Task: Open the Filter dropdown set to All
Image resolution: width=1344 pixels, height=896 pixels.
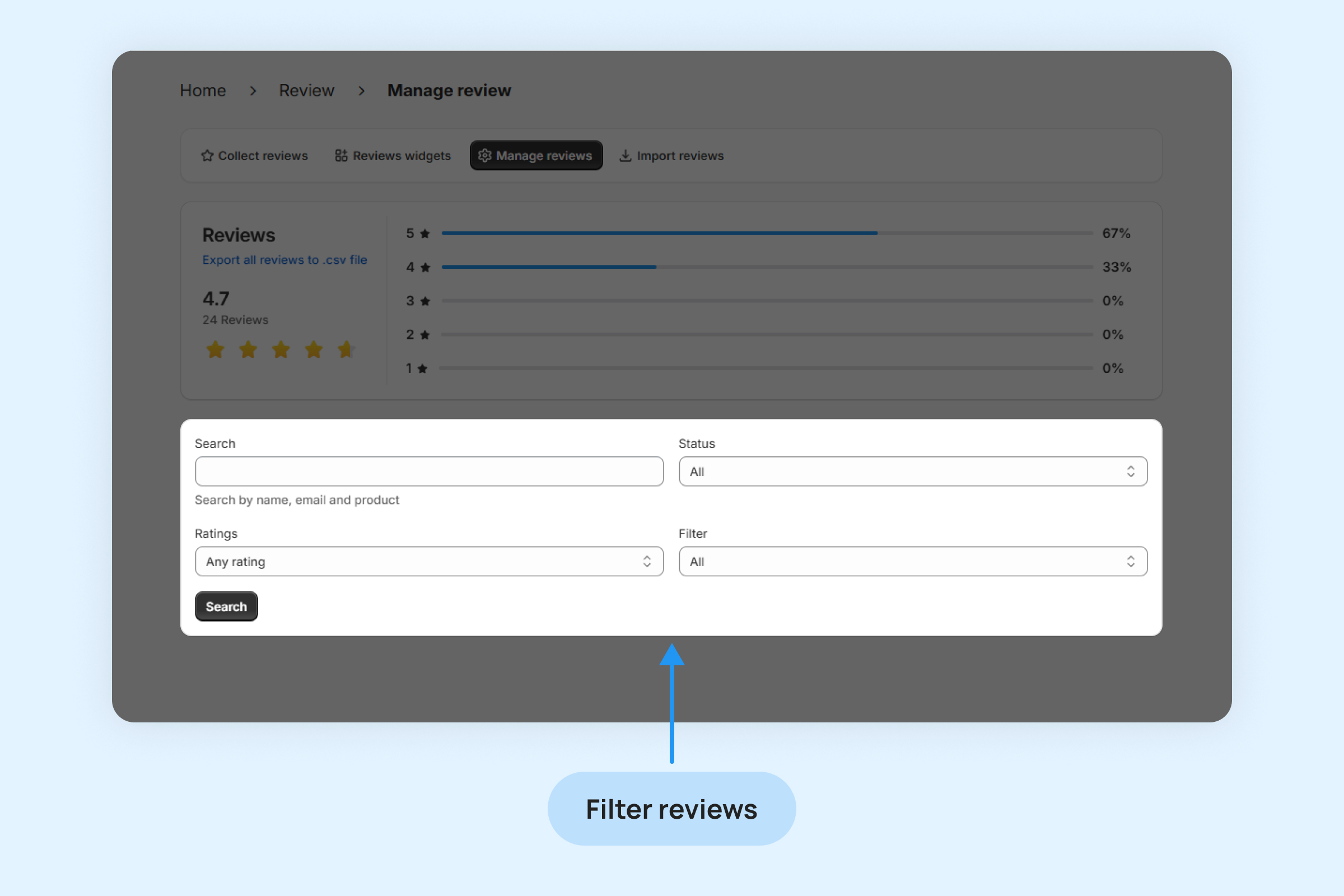Action: click(913, 561)
